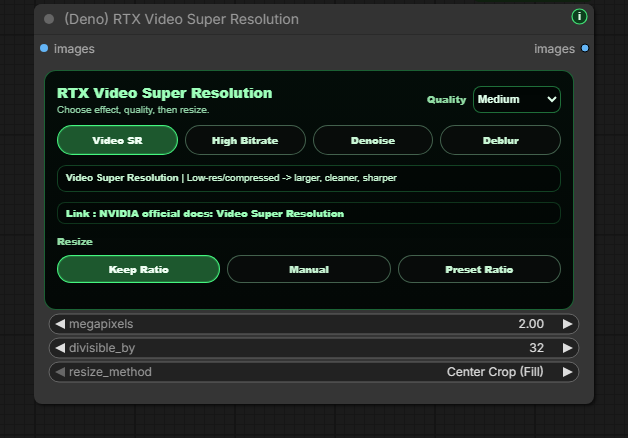Click the images input socket dot

[x=44, y=48]
